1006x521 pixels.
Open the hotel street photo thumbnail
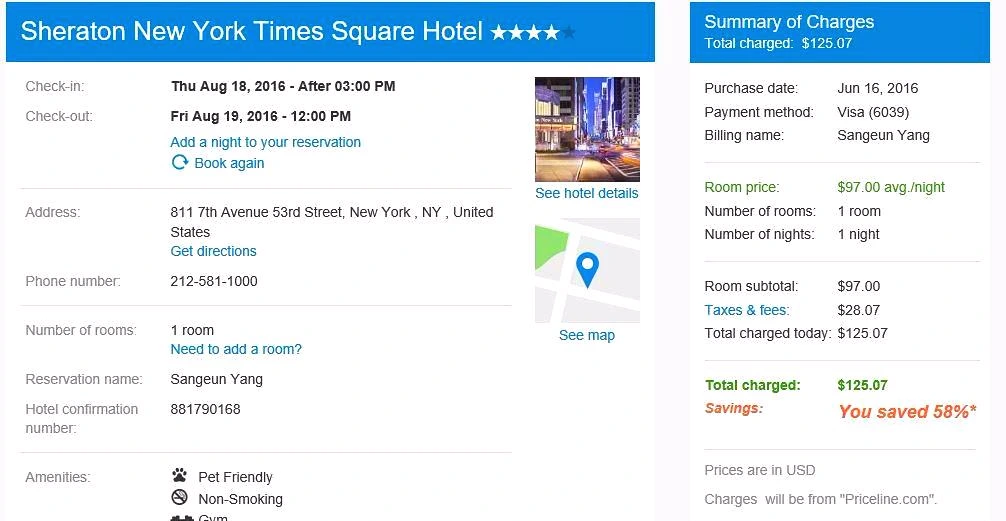click(587, 130)
